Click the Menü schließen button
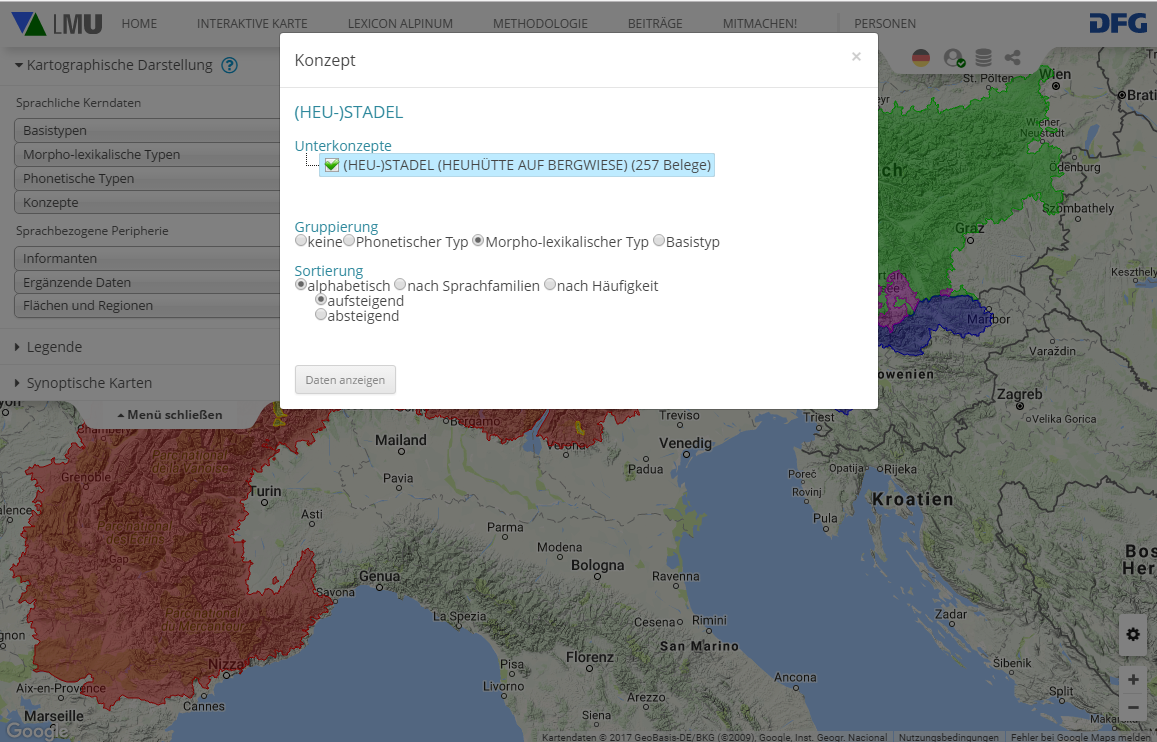Viewport: 1157px width, 742px height. (170, 415)
